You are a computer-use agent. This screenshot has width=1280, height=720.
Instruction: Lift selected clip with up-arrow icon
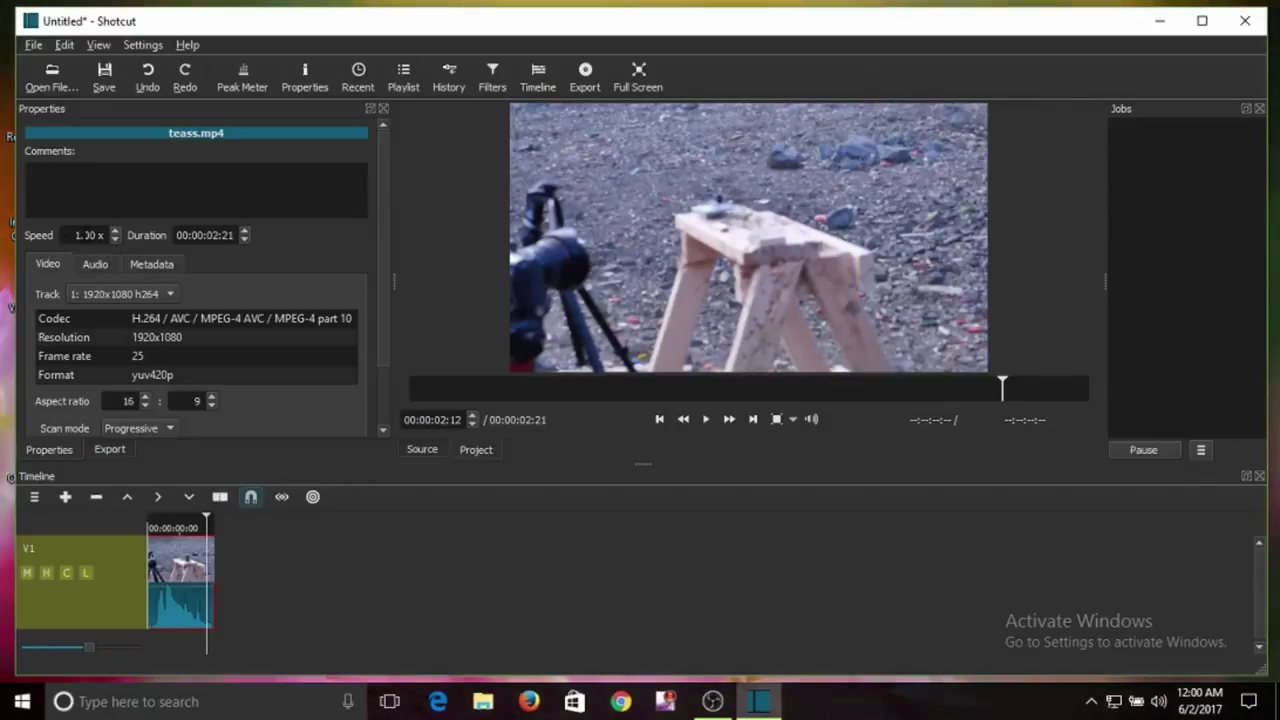point(127,497)
